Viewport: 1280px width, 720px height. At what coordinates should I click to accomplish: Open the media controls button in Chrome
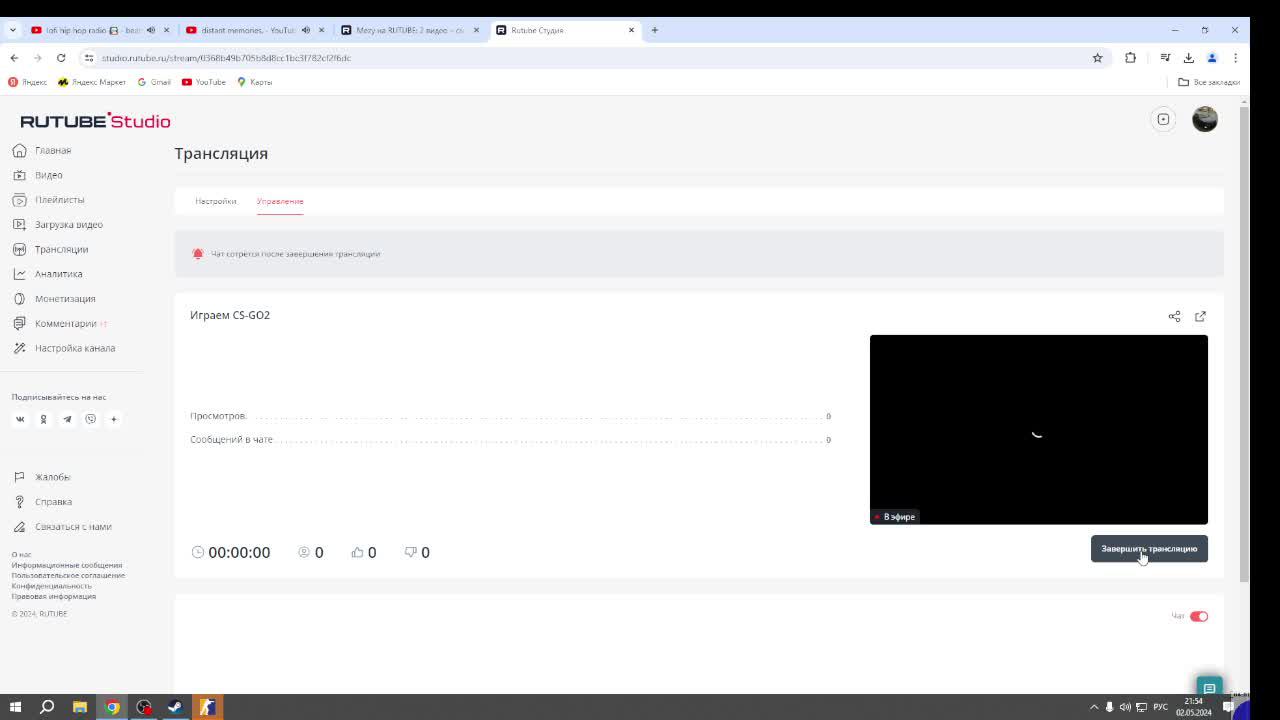(1164, 58)
